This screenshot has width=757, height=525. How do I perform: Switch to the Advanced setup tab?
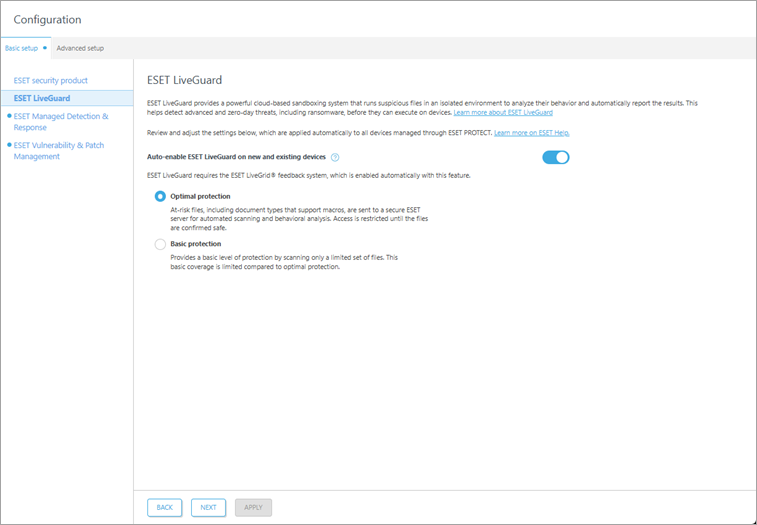pos(80,48)
